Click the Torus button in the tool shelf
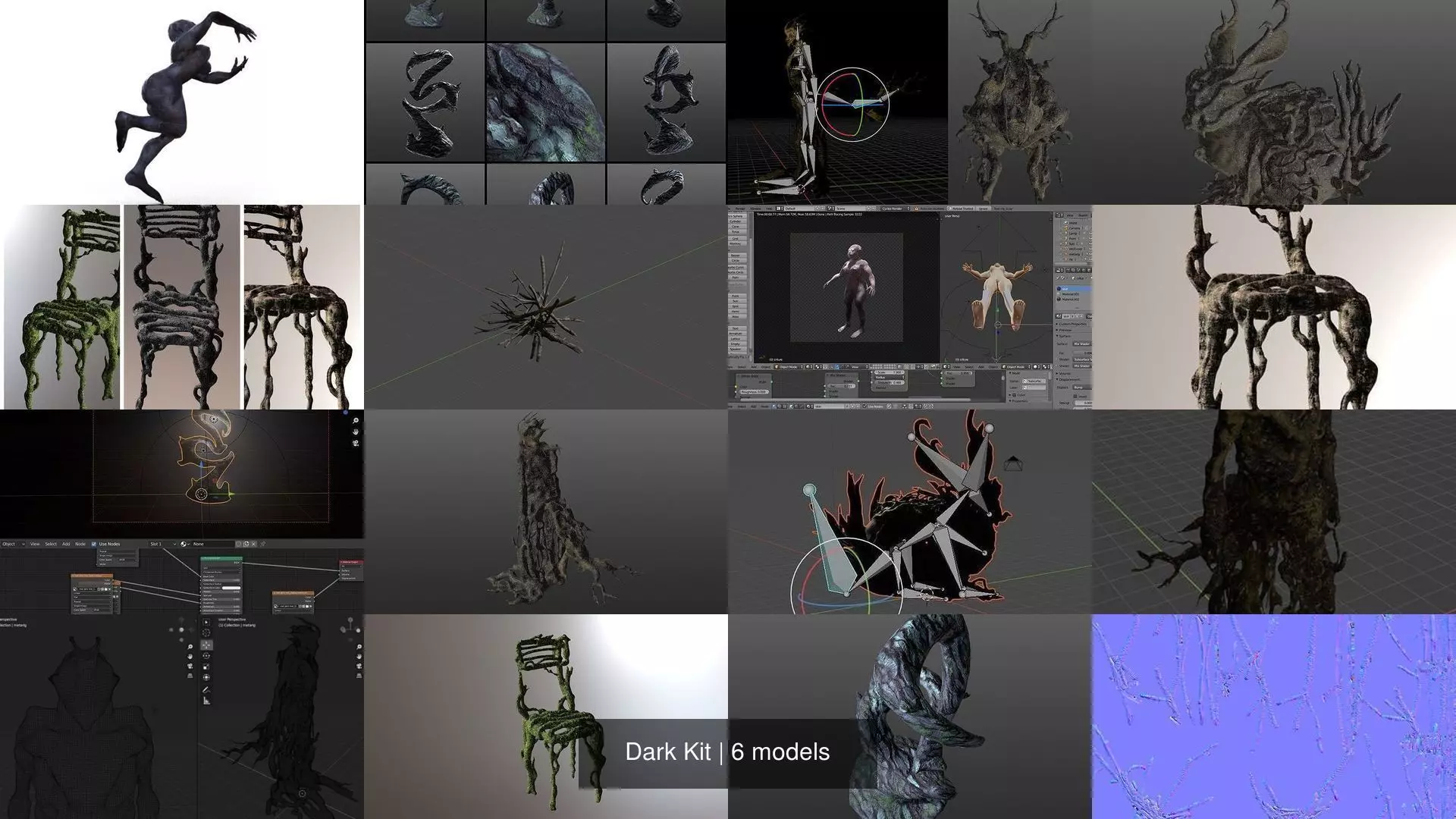Image resolution: width=1456 pixels, height=819 pixels. click(x=736, y=231)
